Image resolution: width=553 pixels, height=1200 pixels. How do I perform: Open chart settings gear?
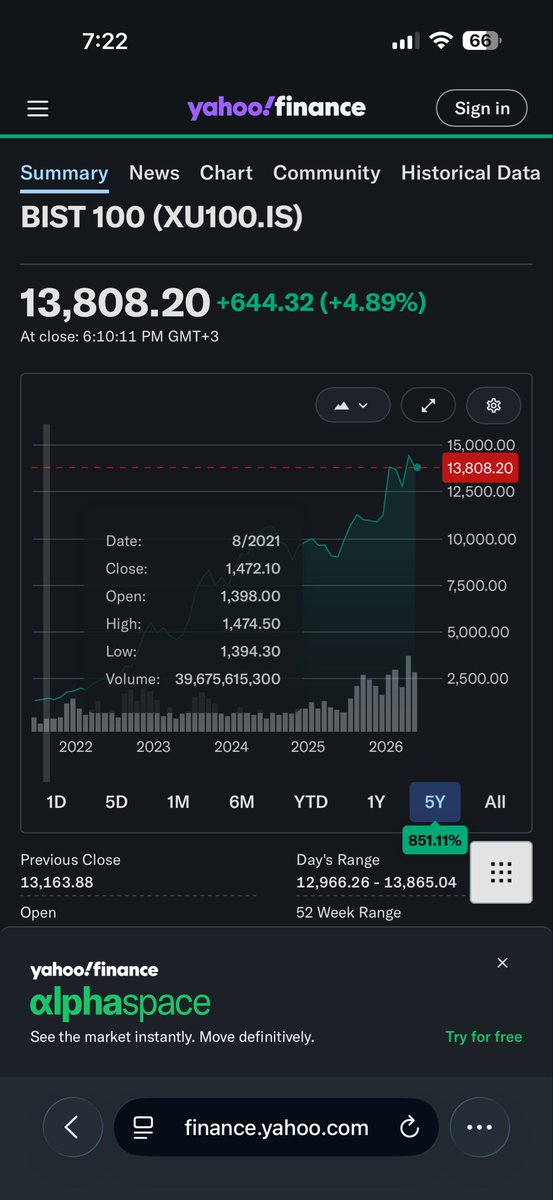tap(493, 405)
